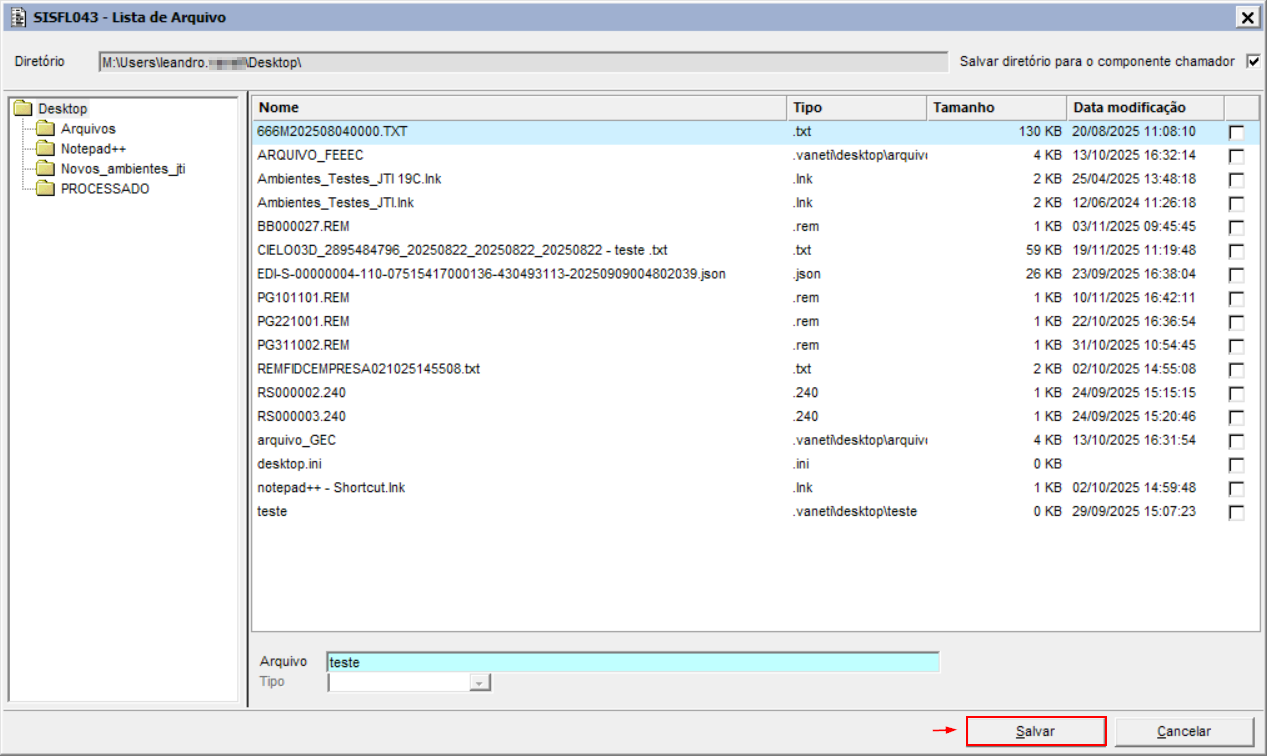Select file desktop.ini
The width and height of the screenshot is (1267, 756).
(289, 464)
